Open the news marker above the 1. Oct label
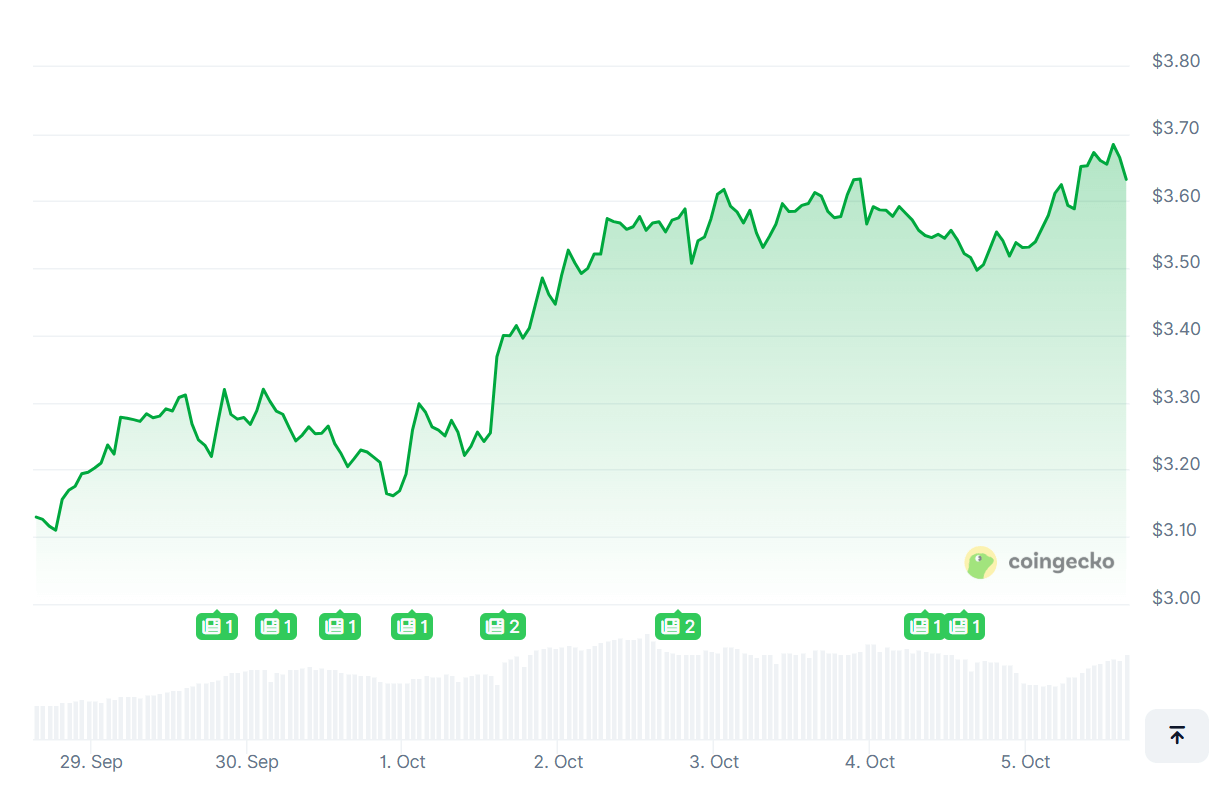Viewport: 1229px width, 791px height. coord(412,627)
